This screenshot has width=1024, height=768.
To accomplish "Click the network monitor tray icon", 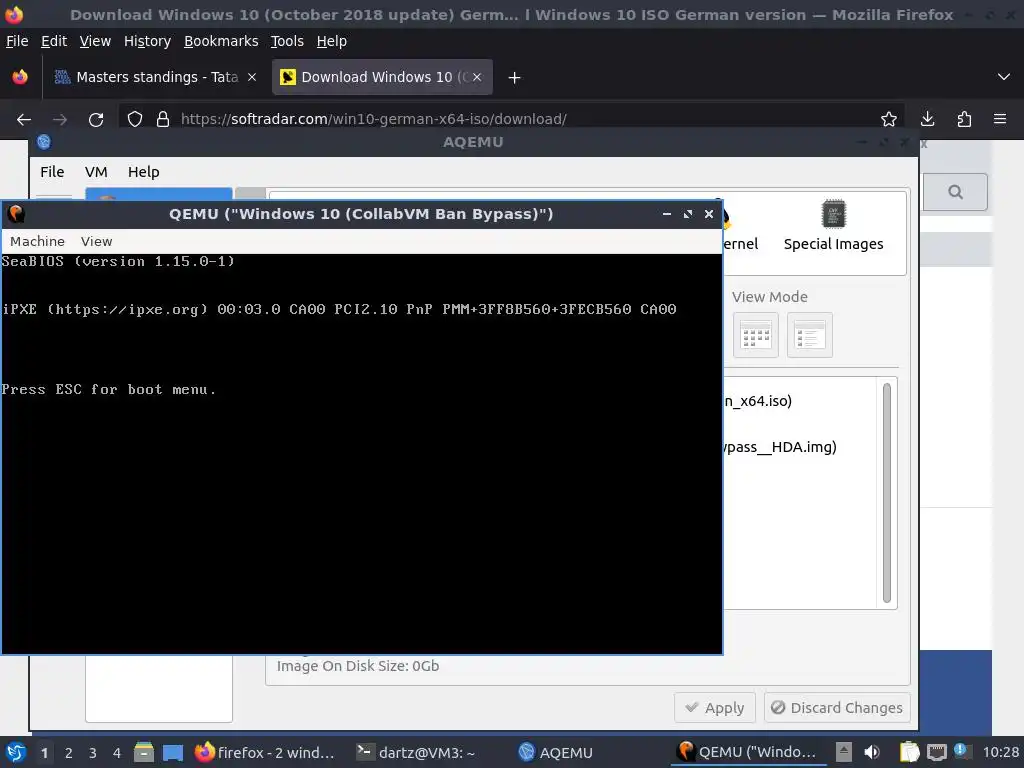I will click(936, 752).
